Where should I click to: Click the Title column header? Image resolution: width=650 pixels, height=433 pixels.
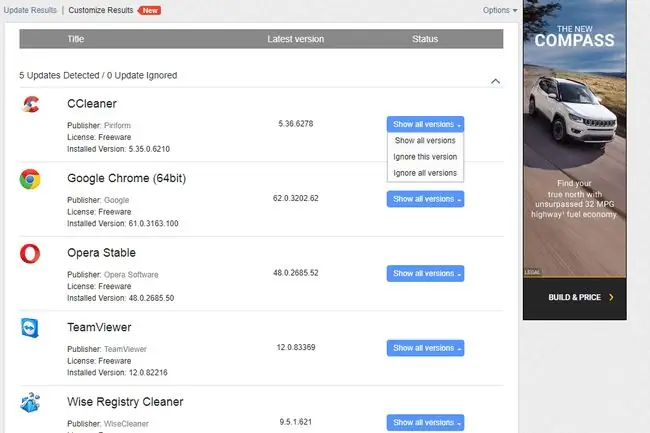(x=75, y=39)
